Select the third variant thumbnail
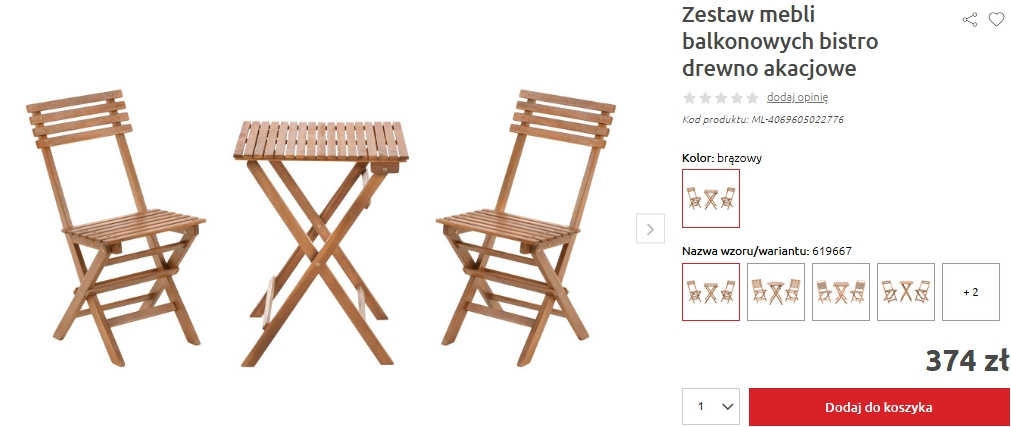 click(x=841, y=292)
